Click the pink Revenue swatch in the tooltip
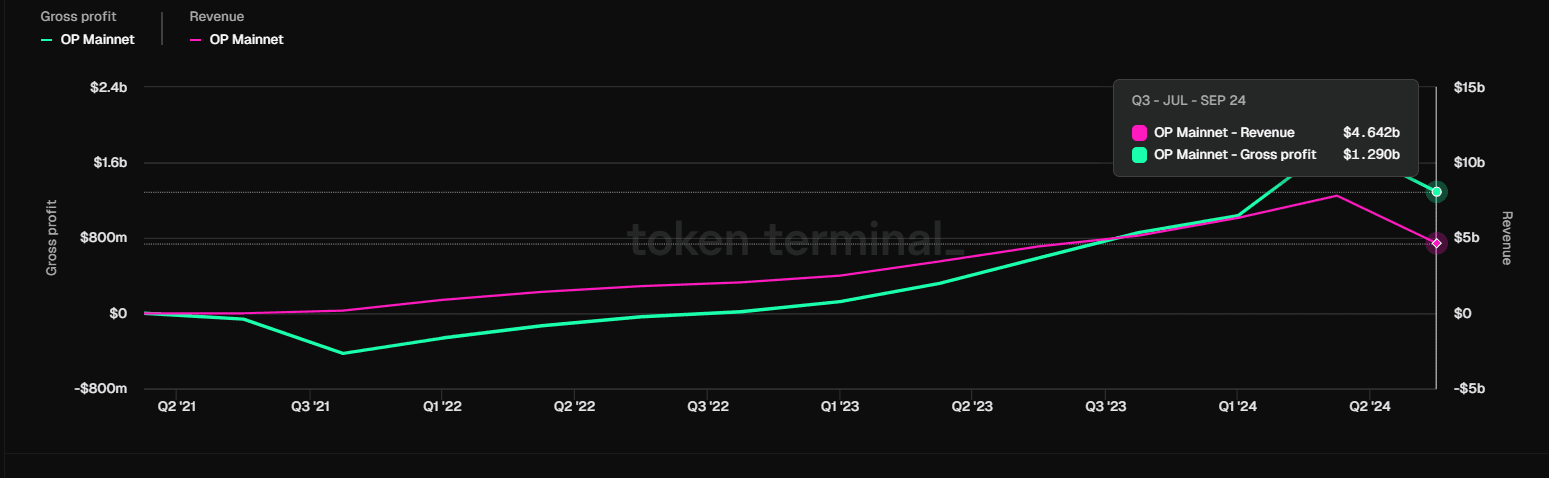 coord(1139,132)
